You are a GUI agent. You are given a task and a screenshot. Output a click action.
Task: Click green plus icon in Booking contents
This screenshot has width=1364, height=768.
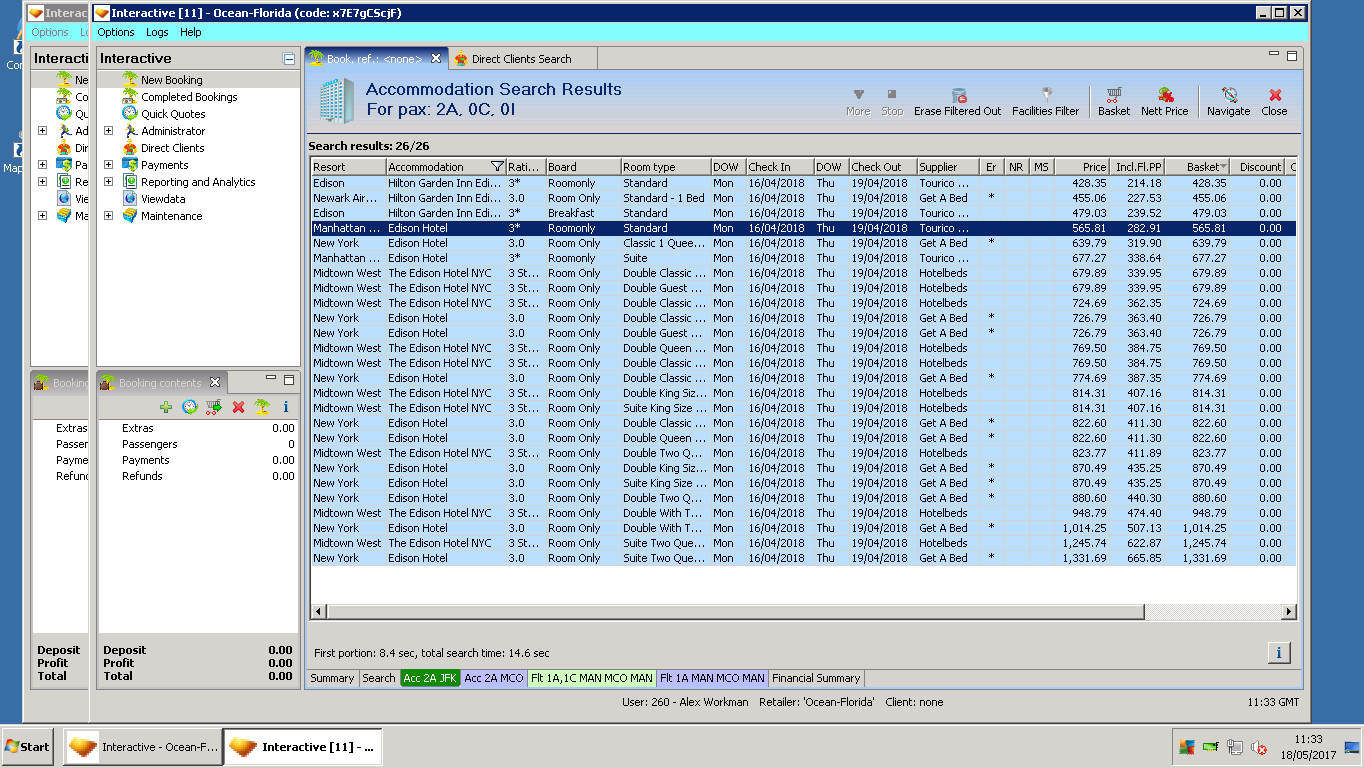coord(166,407)
